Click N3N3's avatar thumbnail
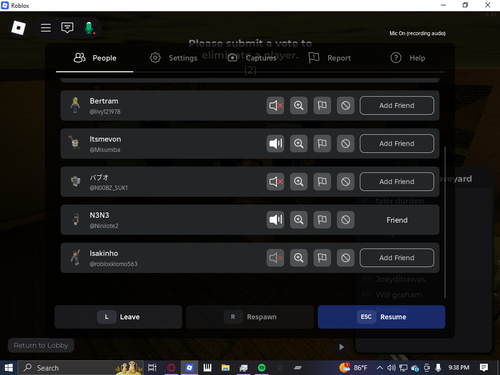500x375 pixels. point(76,220)
